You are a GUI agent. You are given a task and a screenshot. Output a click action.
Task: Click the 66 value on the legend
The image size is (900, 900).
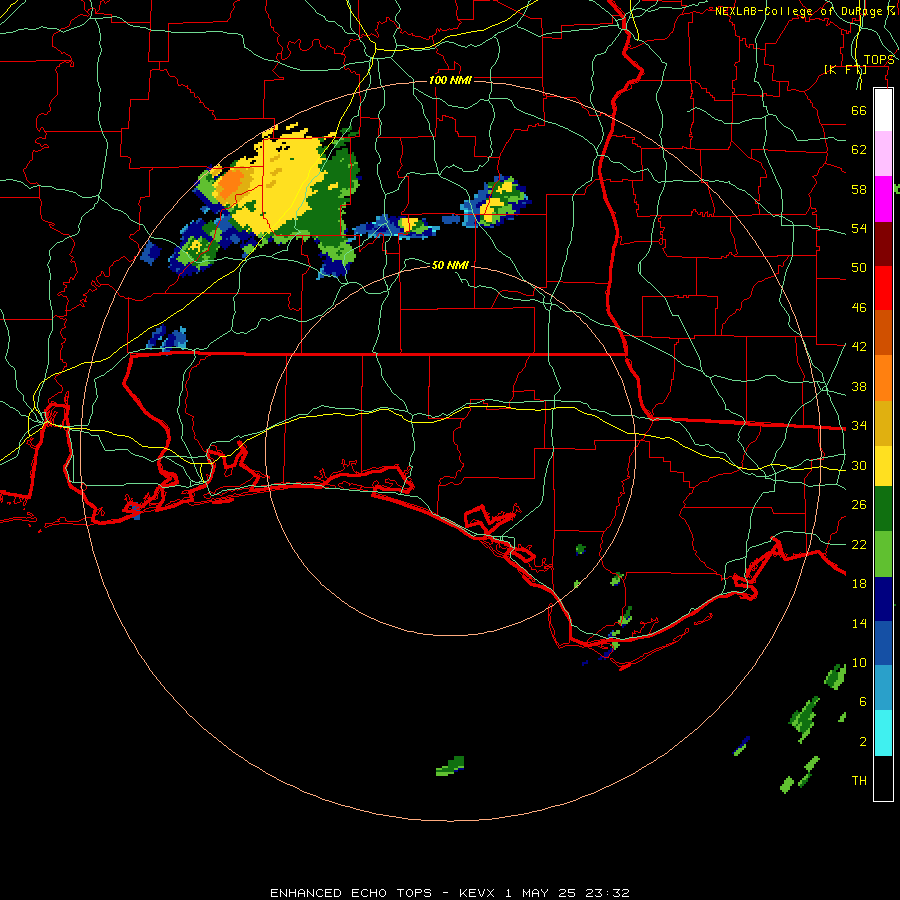click(x=859, y=110)
